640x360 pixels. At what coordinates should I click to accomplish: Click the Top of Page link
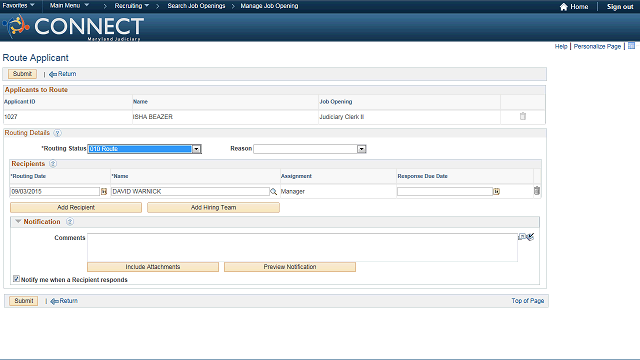[528, 301]
